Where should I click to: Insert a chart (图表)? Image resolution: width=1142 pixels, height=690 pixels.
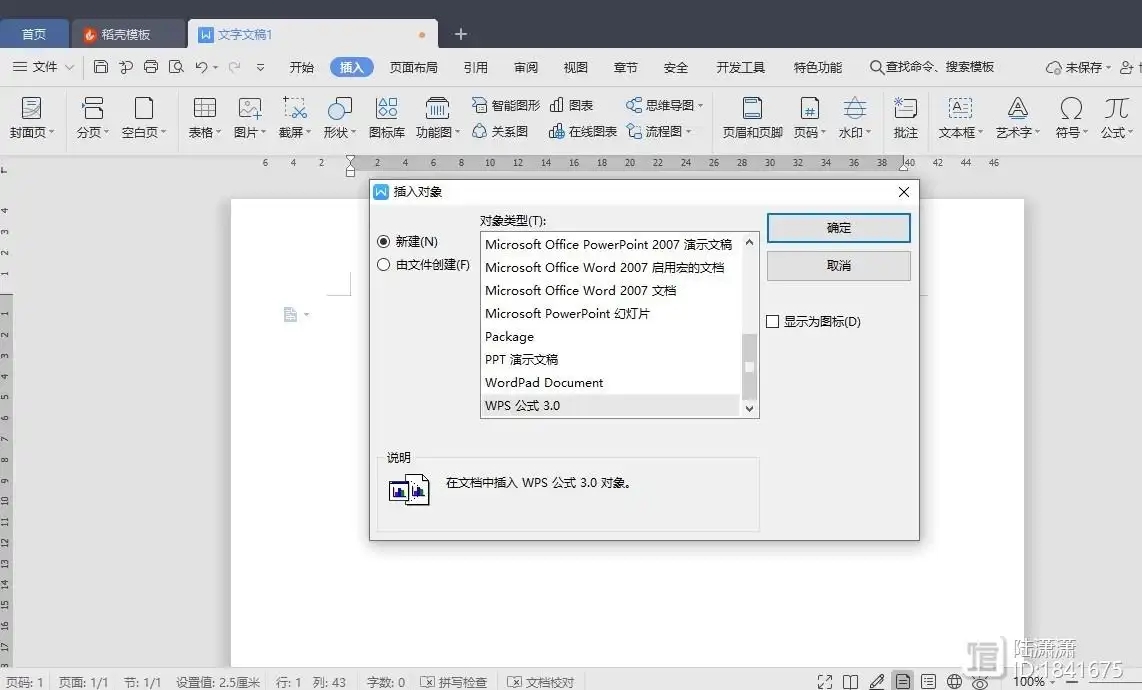pyautogui.click(x=571, y=106)
